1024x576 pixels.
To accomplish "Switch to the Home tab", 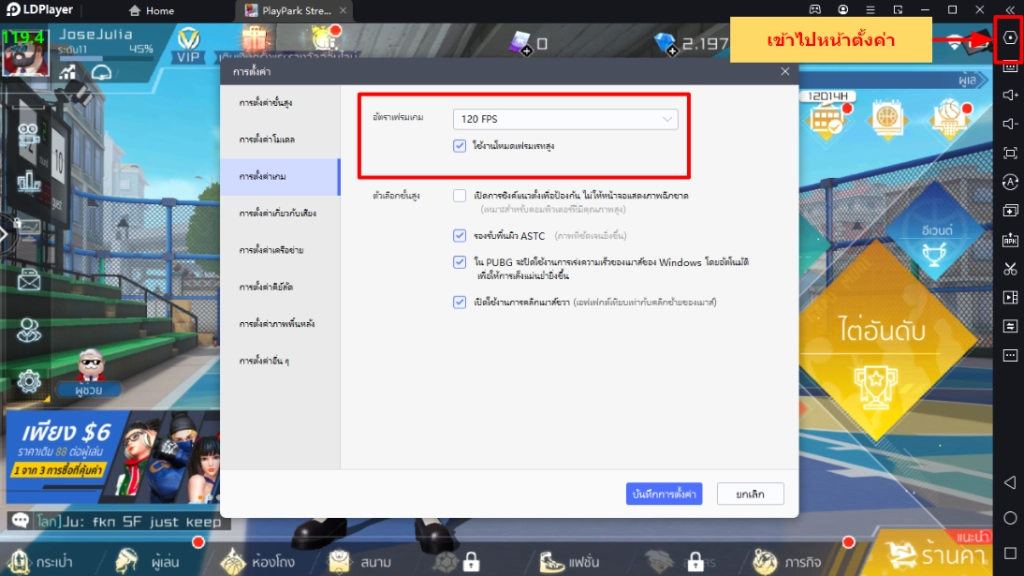I will (152, 10).
